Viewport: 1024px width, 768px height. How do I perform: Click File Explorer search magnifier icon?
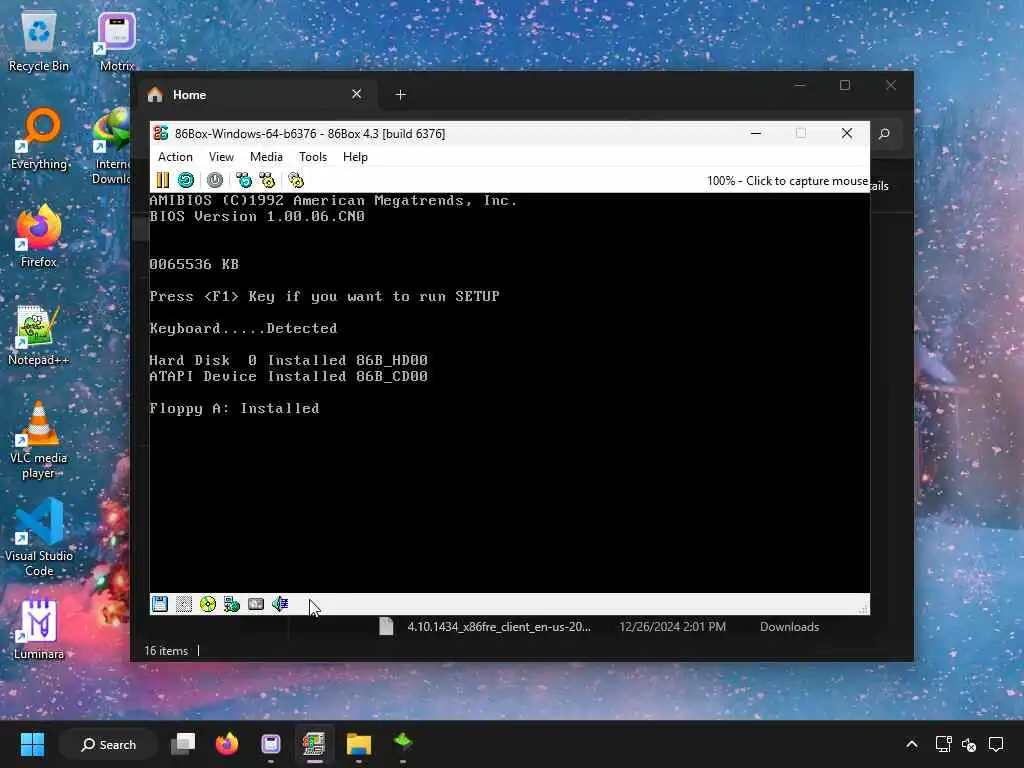pos(884,134)
